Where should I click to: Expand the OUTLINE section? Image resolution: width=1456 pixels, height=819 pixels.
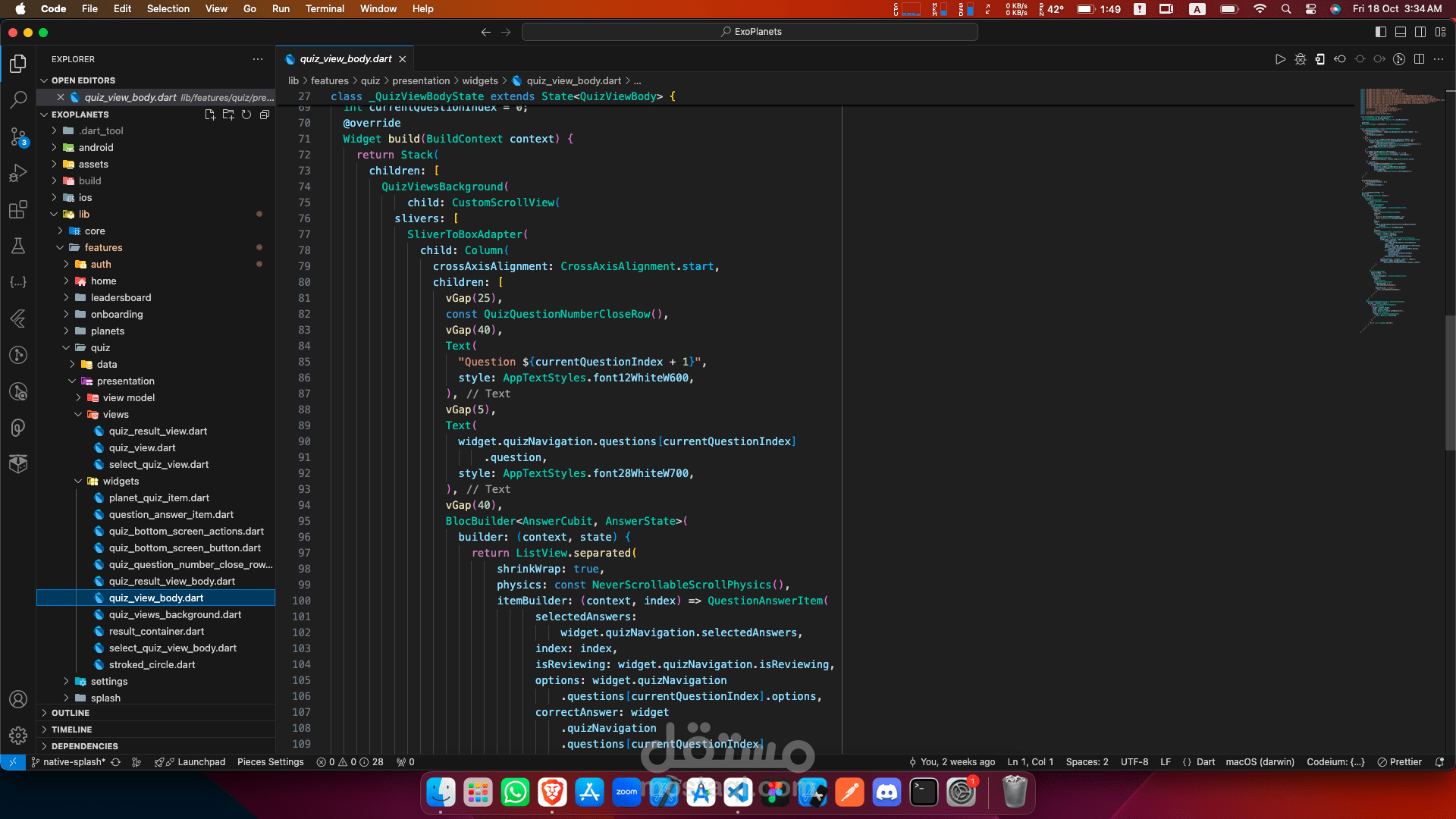pyautogui.click(x=70, y=713)
